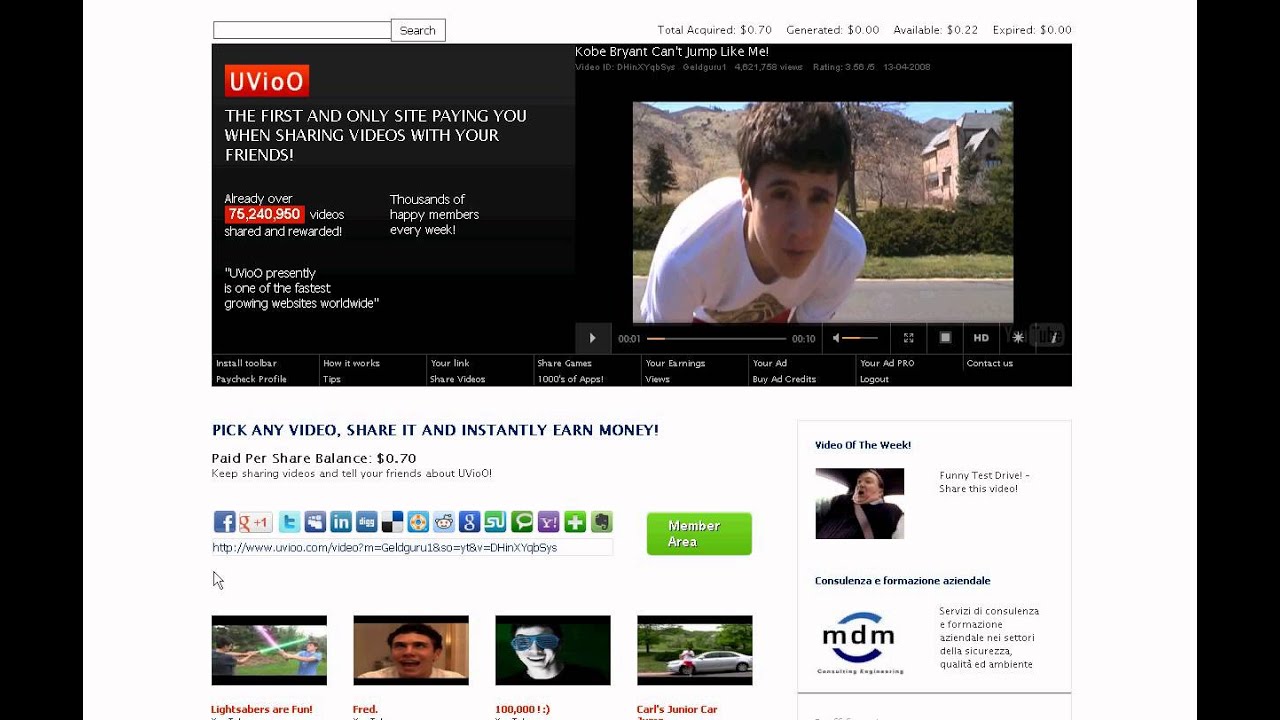The width and height of the screenshot is (1280, 720).
Task: Open Tips menu item
Action: click(332, 379)
